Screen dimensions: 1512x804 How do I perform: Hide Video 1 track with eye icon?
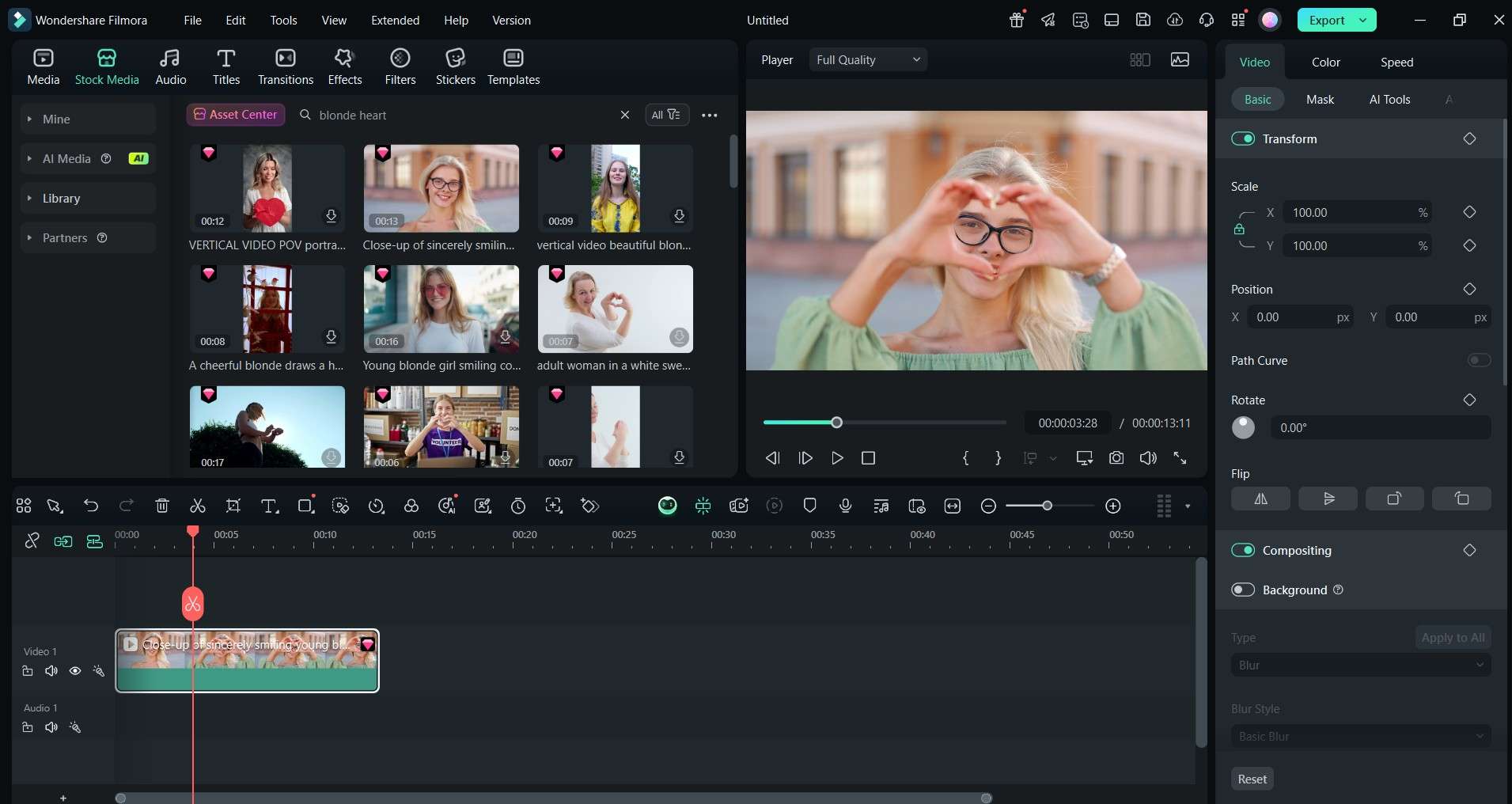pos(75,671)
